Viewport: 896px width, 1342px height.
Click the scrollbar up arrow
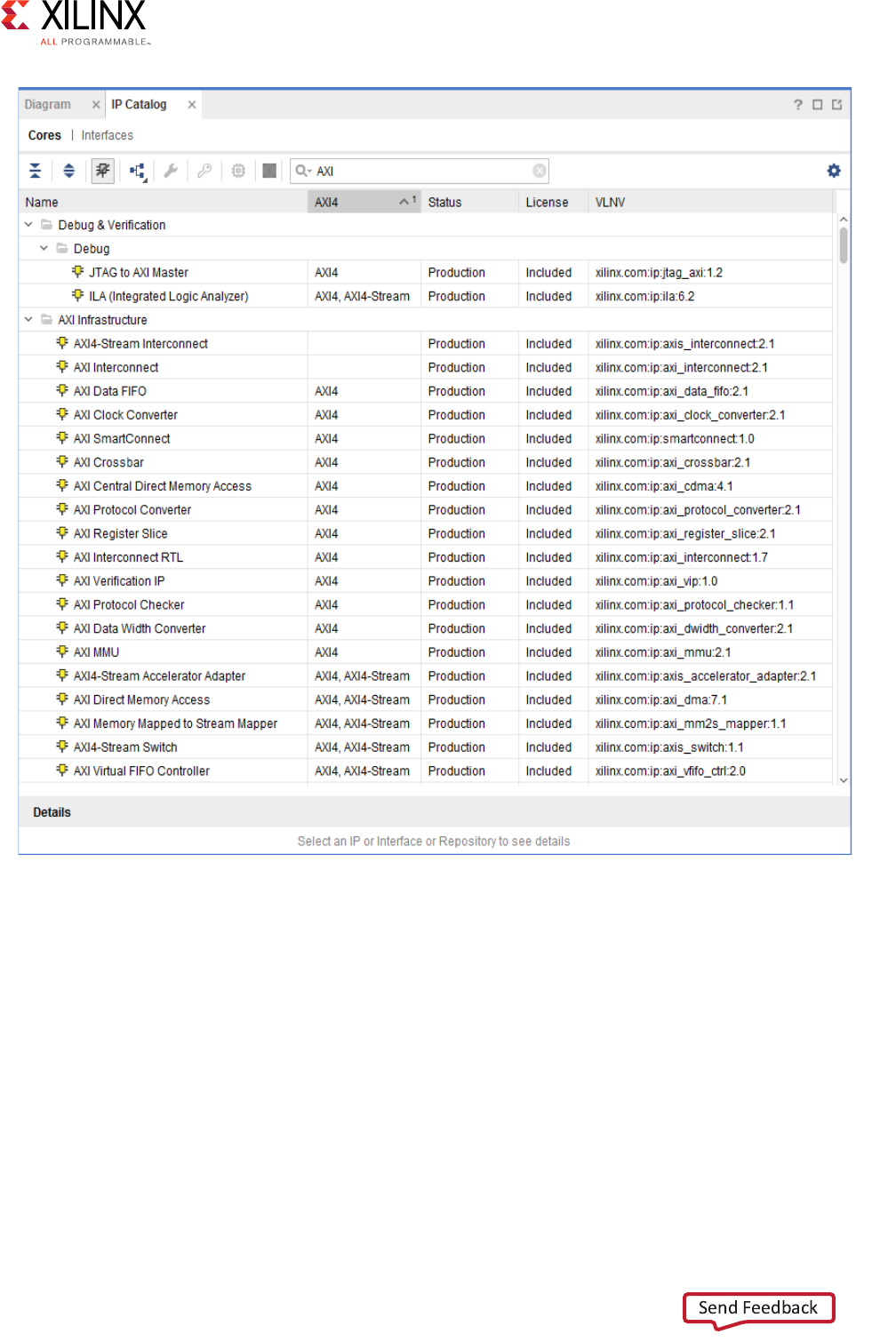tap(844, 220)
